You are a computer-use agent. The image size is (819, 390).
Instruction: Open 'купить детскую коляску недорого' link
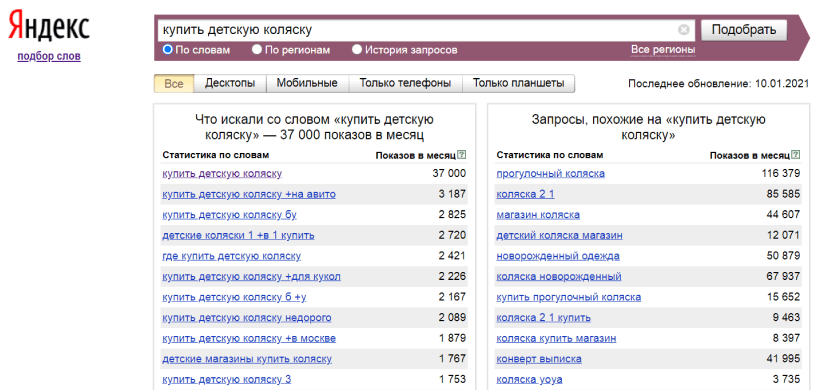pos(247,318)
